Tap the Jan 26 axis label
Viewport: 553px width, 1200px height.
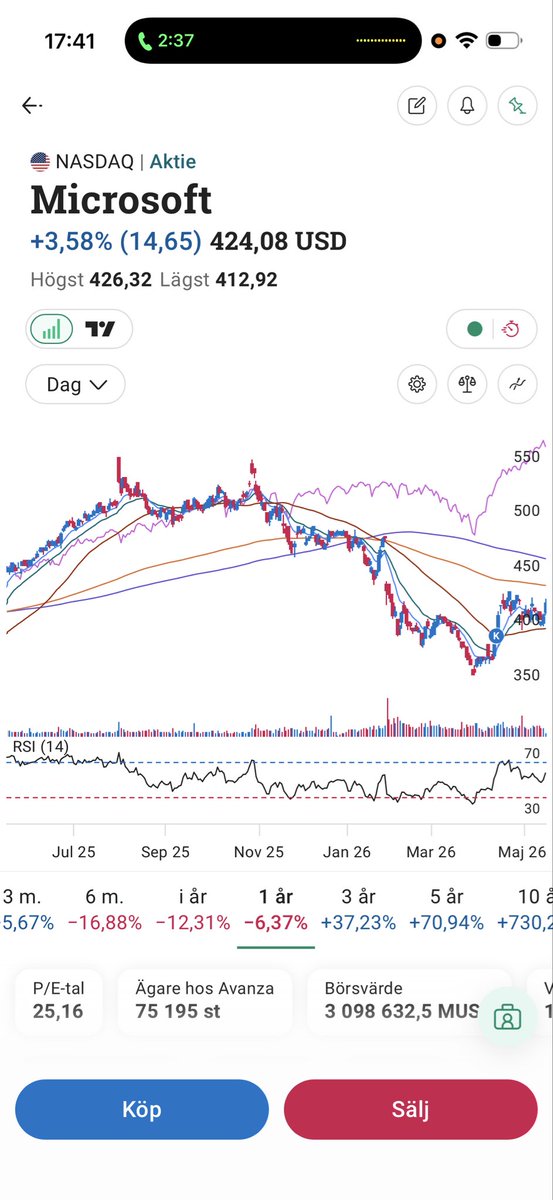click(x=347, y=852)
